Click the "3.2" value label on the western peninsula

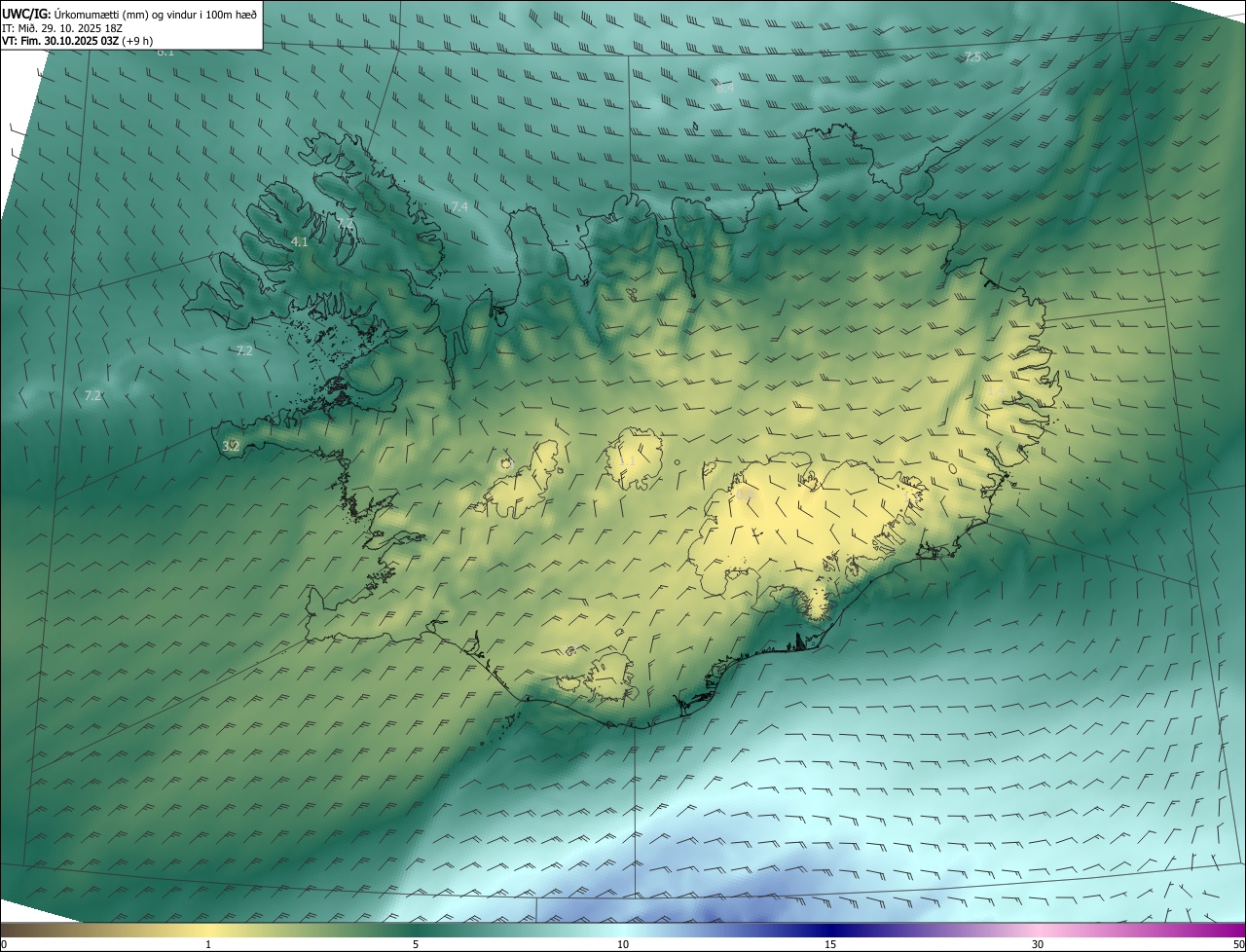231,446
